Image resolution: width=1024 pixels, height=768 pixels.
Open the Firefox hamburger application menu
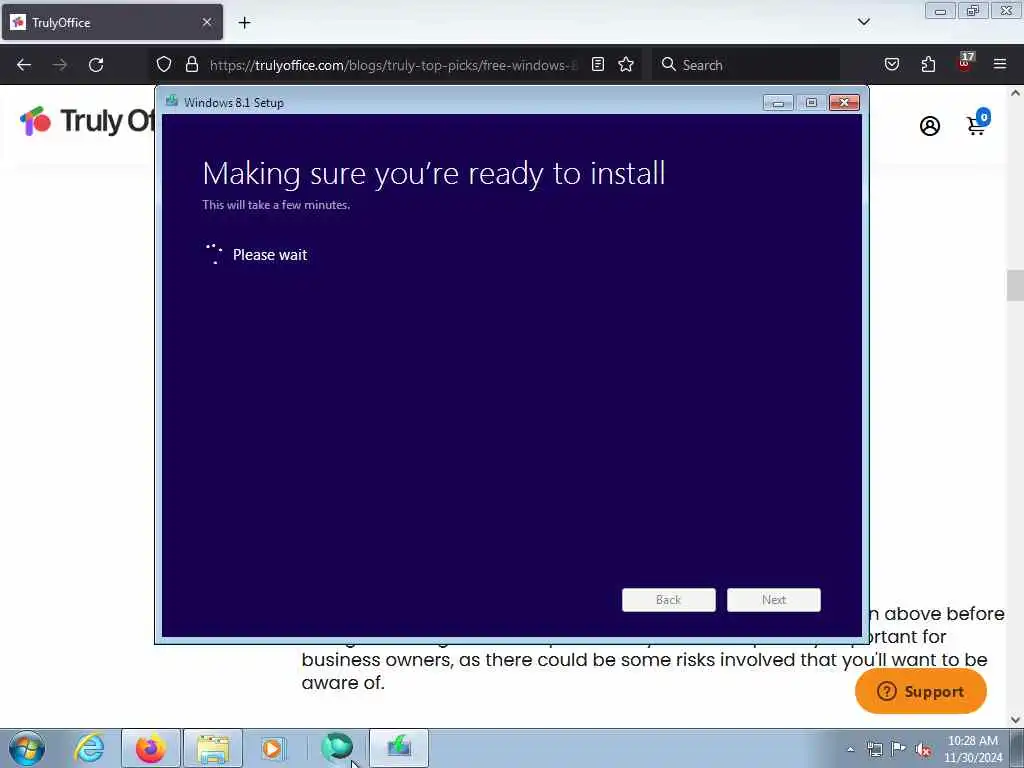(1000, 64)
